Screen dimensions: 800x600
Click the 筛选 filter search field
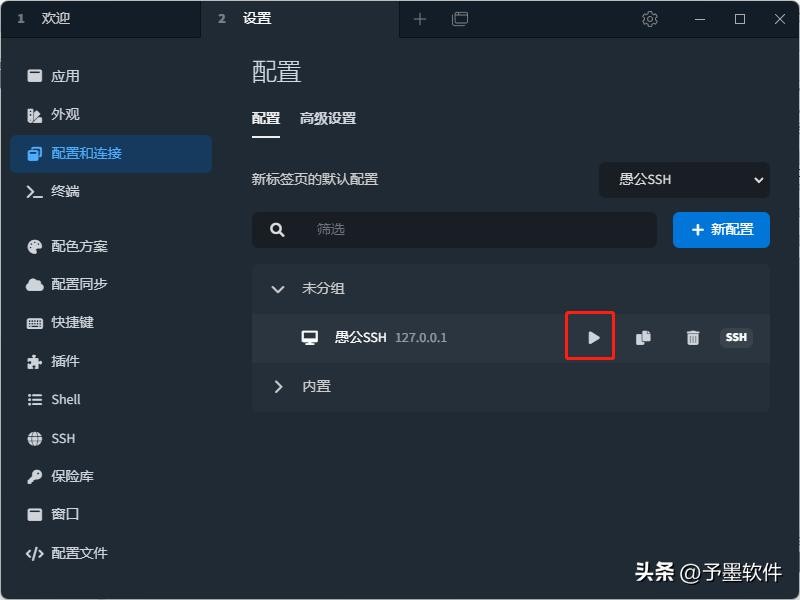tap(470, 229)
